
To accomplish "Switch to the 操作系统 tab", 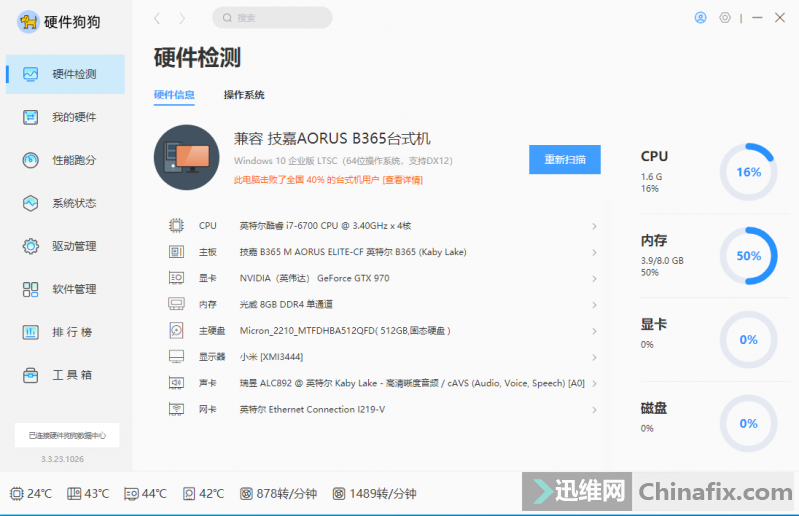I will (244, 95).
